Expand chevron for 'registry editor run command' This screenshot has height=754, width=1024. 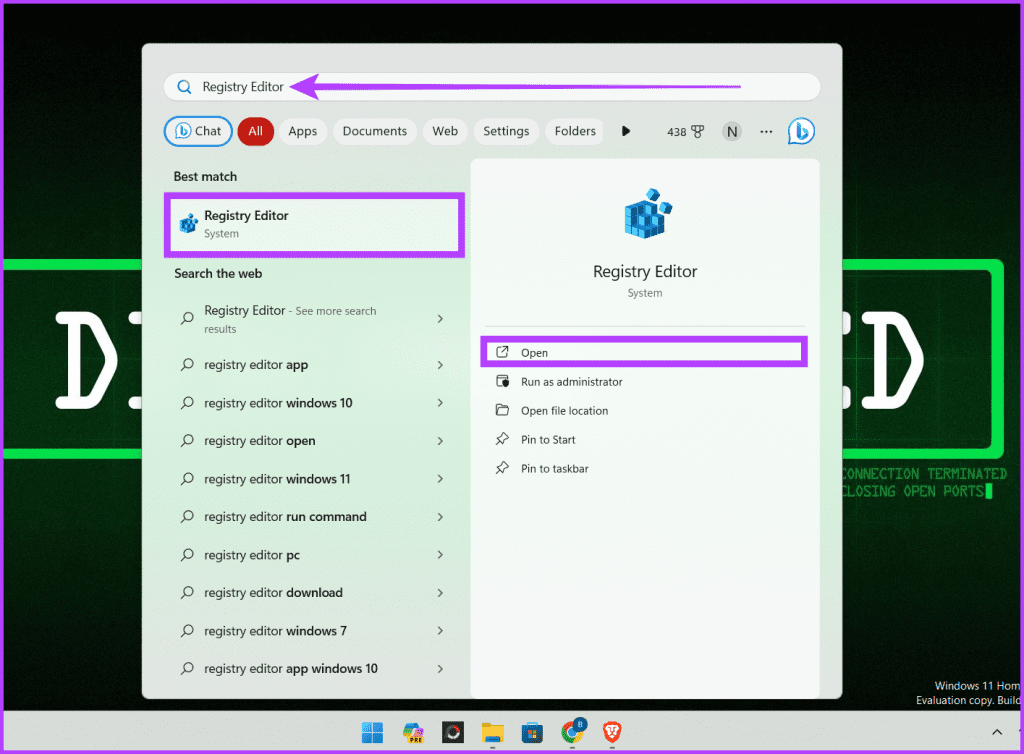tap(440, 516)
